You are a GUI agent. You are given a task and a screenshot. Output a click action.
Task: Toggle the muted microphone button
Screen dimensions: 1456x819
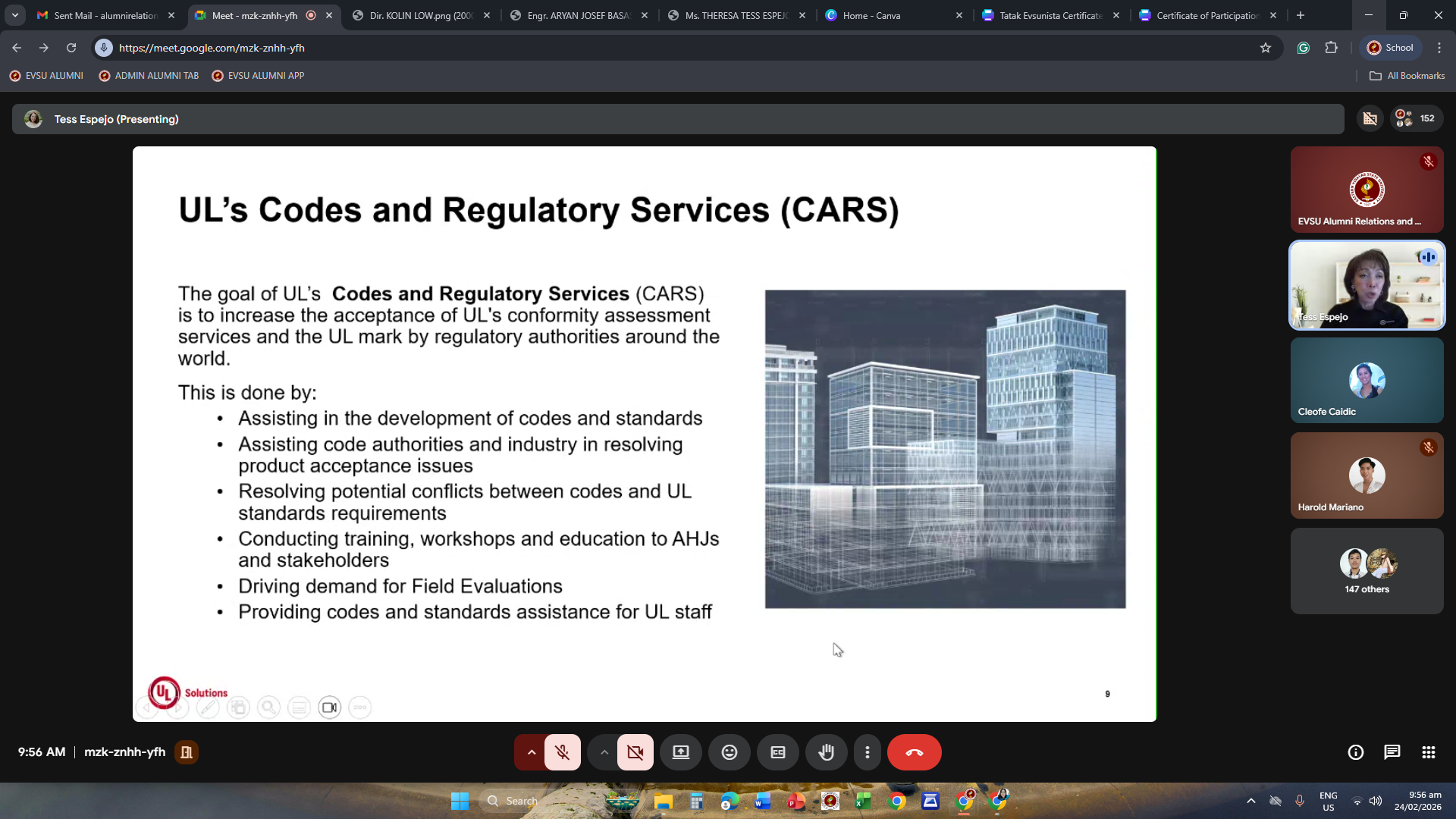pyautogui.click(x=562, y=752)
